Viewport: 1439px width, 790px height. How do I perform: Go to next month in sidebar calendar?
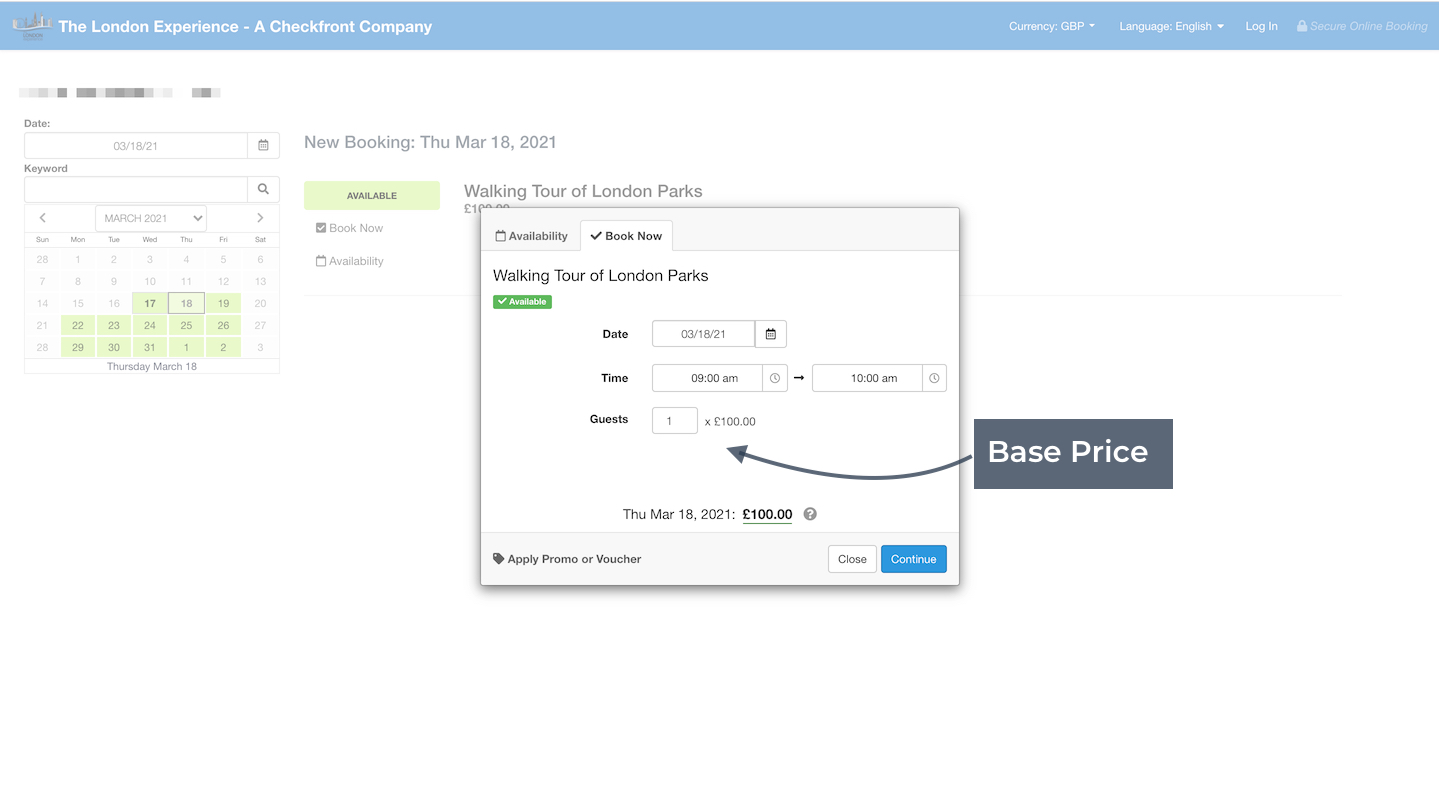(x=260, y=218)
